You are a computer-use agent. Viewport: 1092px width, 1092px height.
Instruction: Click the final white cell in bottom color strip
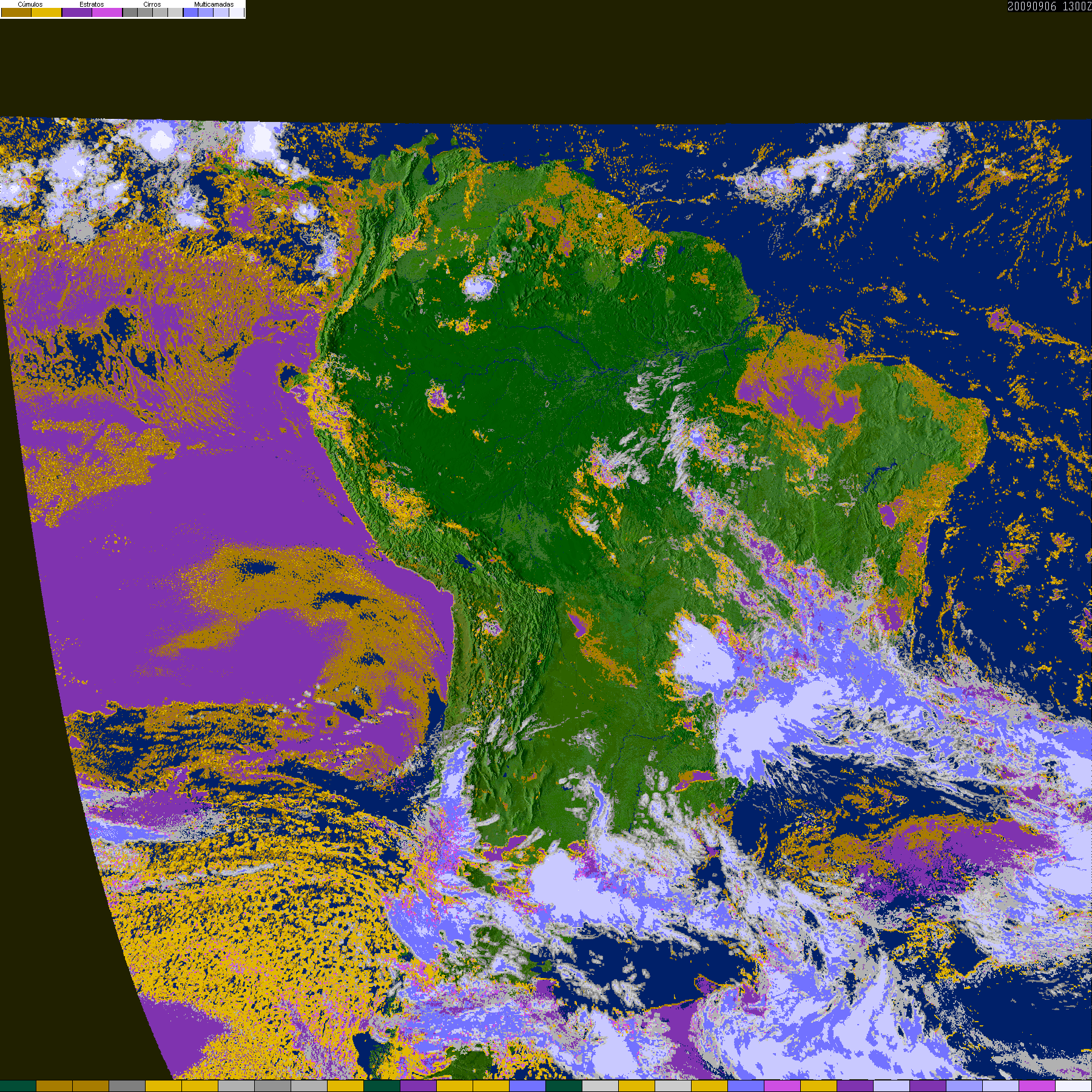(1073, 1086)
